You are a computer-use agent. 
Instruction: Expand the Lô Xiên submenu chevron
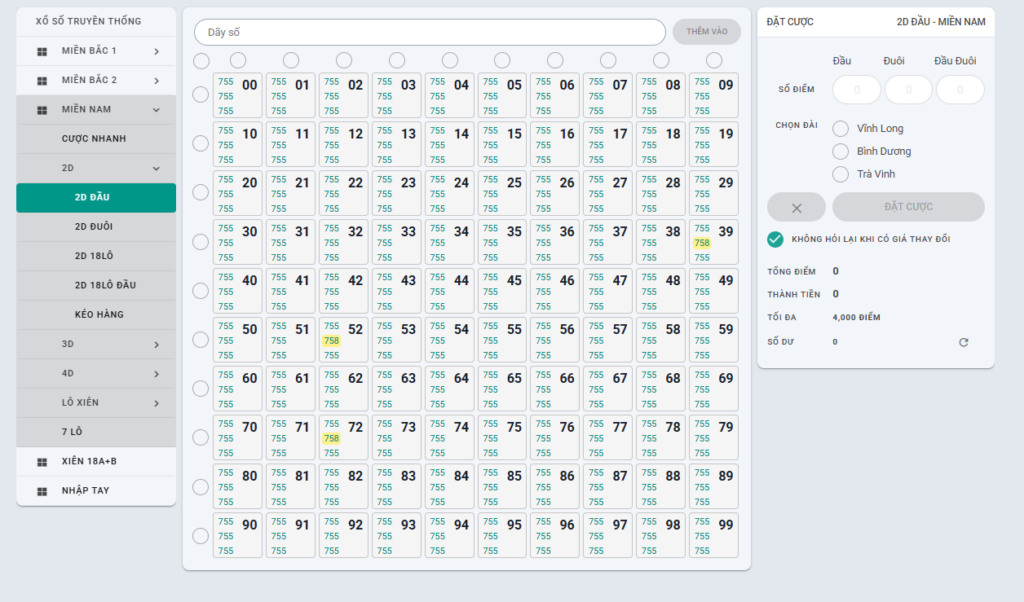(157, 403)
